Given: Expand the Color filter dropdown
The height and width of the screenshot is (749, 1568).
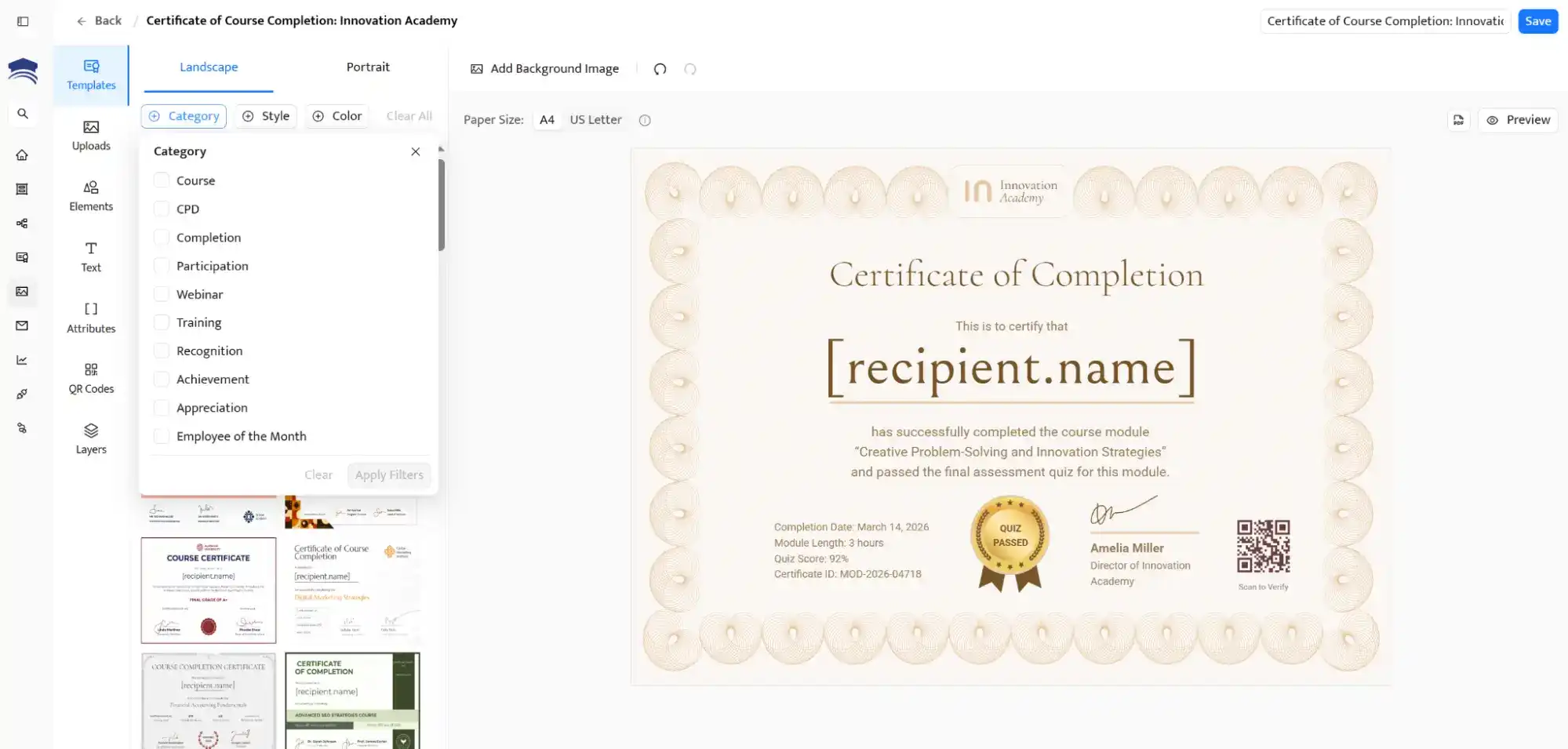Looking at the screenshot, I should coord(337,116).
